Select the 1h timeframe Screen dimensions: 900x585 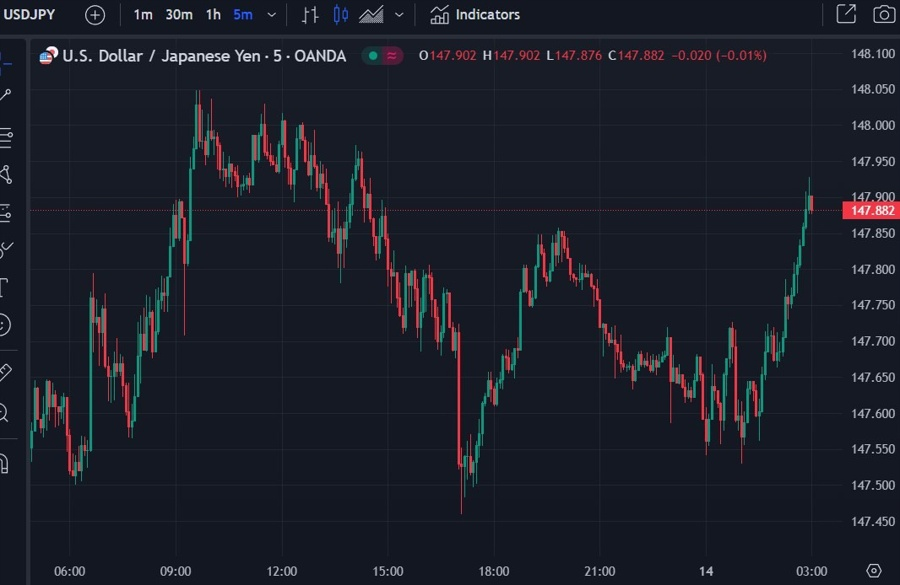coord(214,14)
